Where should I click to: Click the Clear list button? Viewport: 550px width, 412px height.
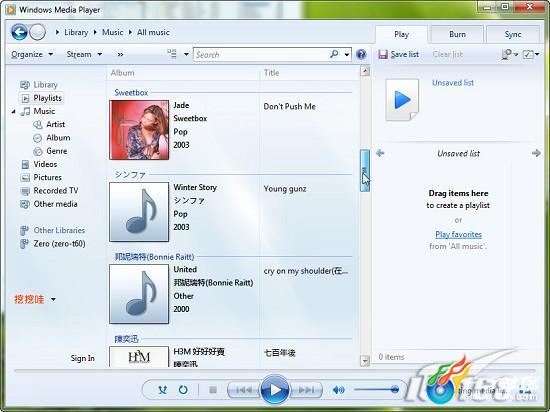coord(448,54)
